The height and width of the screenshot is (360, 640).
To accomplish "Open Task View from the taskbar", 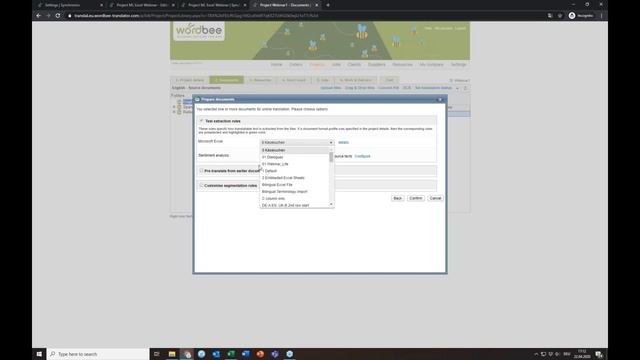I will (157, 354).
